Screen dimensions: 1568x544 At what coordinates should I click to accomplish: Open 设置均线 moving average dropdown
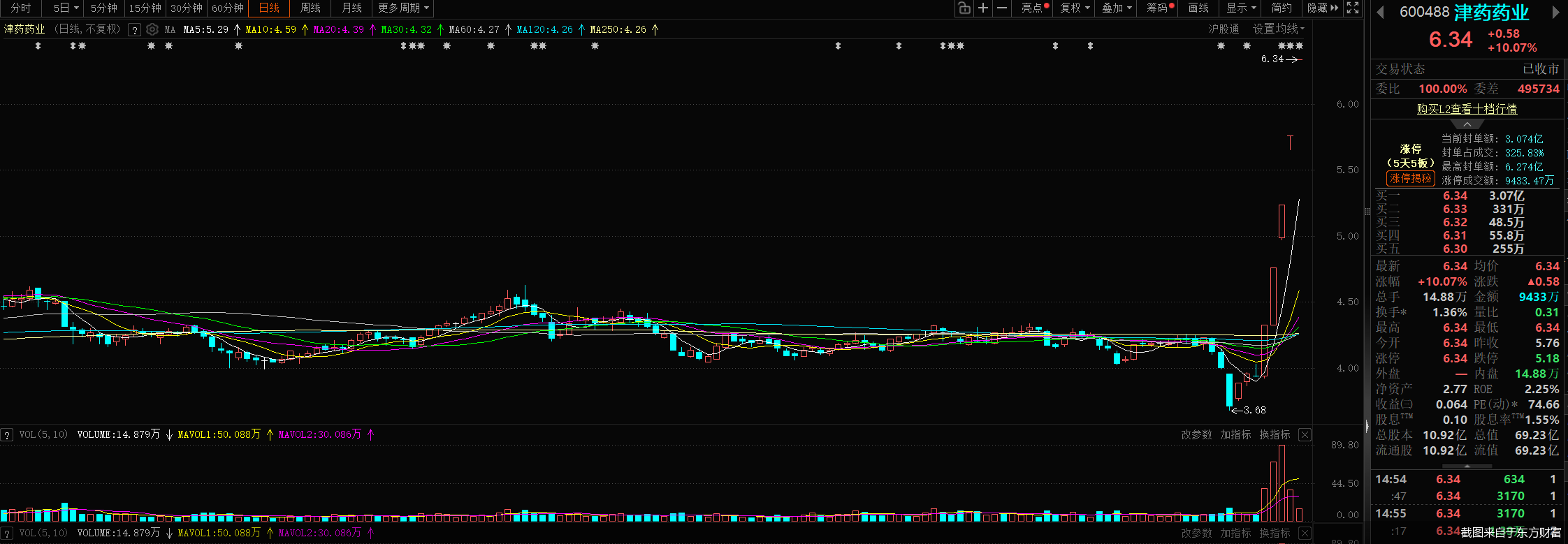click(1278, 29)
